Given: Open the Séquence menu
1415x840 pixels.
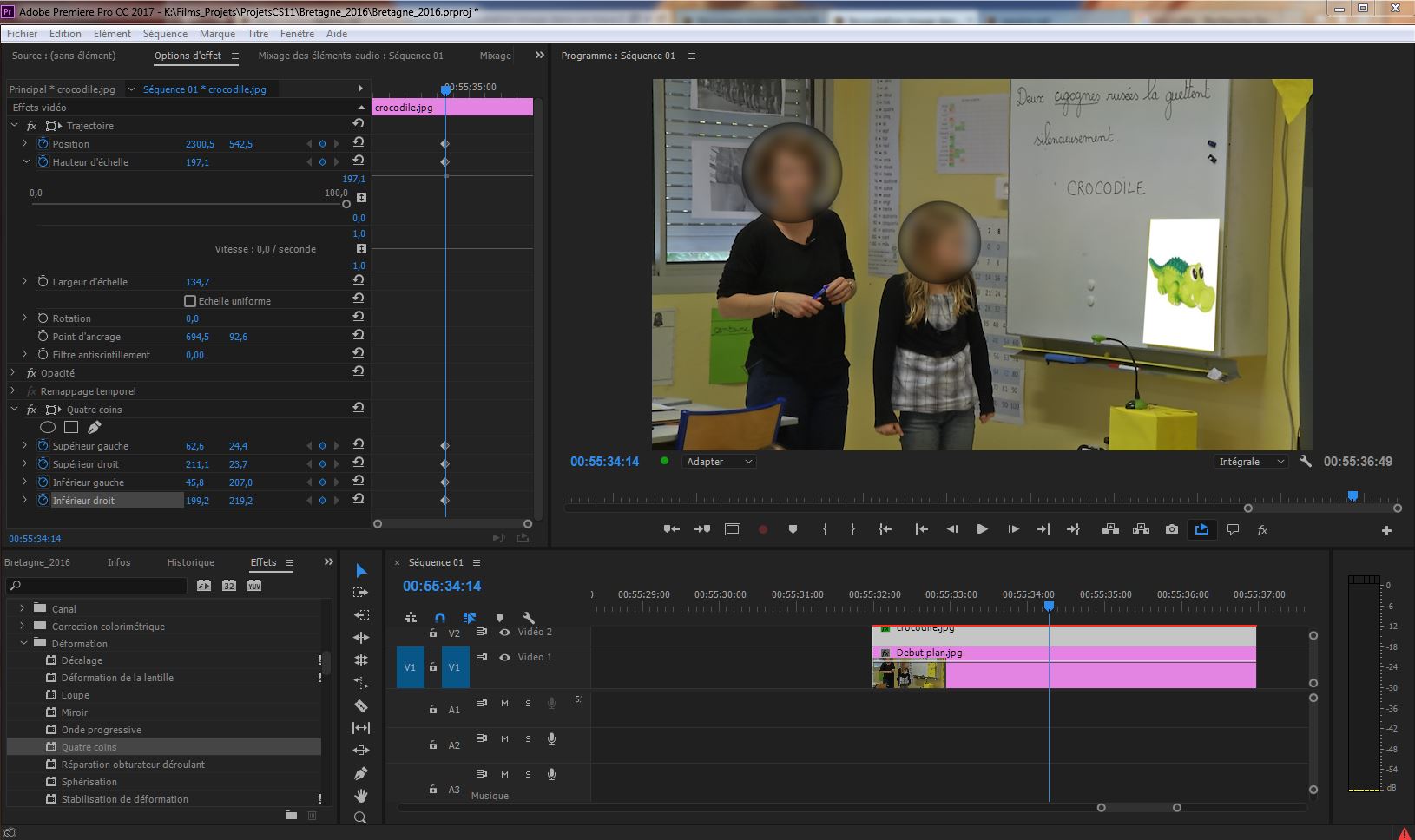Looking at the screenshot, I should pyautogui.click(x=165, y=34).
